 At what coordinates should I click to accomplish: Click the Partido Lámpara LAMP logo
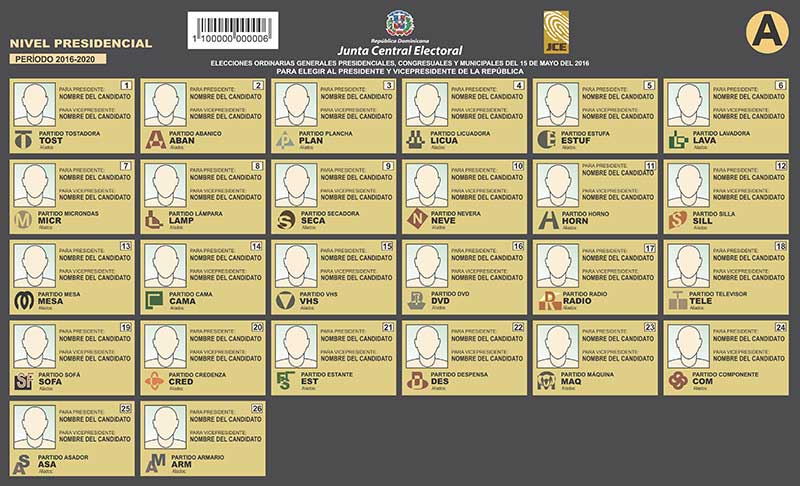click(154, 220)
